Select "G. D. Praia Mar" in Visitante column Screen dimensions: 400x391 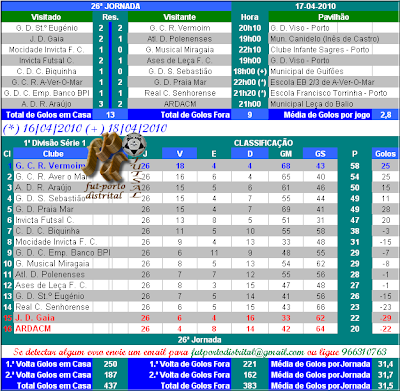pyautogui.click(x=180, y=82)
